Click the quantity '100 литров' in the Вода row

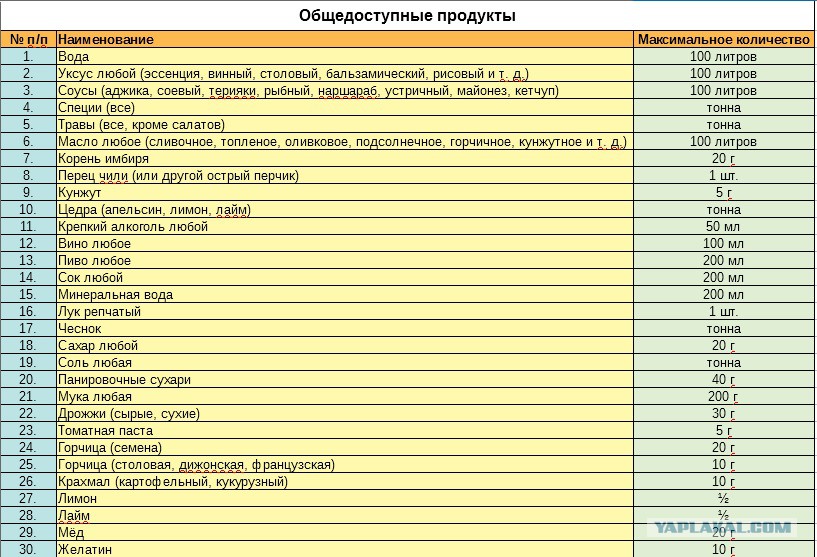[x=724, y=56]
